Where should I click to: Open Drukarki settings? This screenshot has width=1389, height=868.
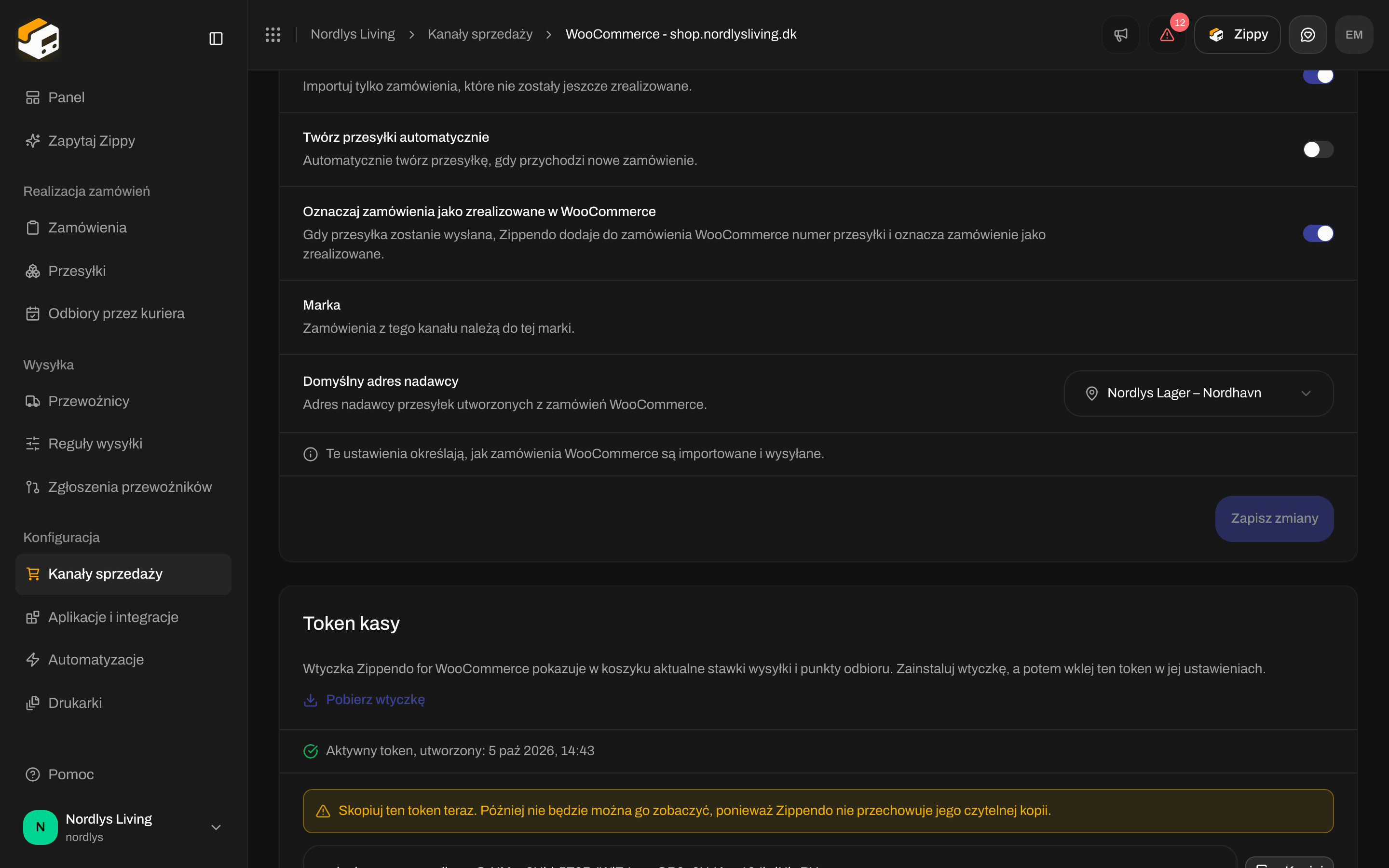click(x=123, y=703)
